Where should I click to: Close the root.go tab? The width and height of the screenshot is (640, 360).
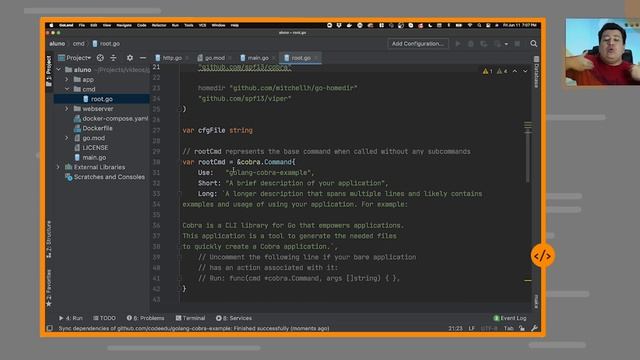click(x=316, y=58)
